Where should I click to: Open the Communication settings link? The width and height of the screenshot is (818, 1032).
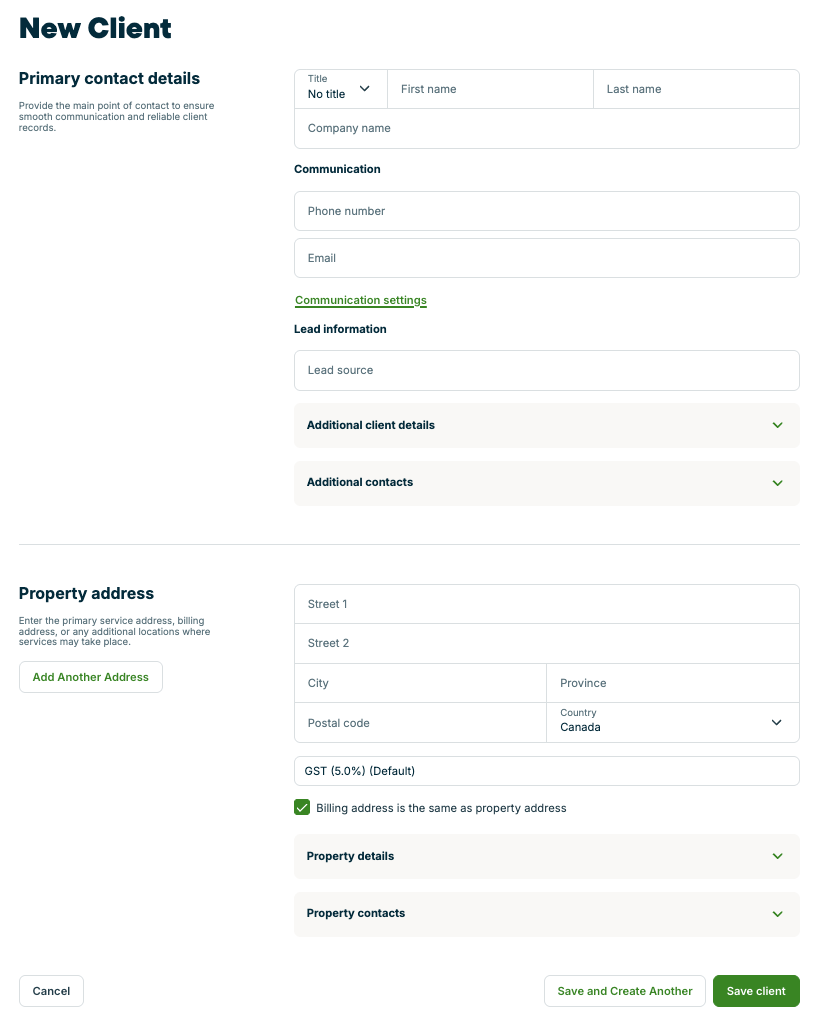coord(360,300)
